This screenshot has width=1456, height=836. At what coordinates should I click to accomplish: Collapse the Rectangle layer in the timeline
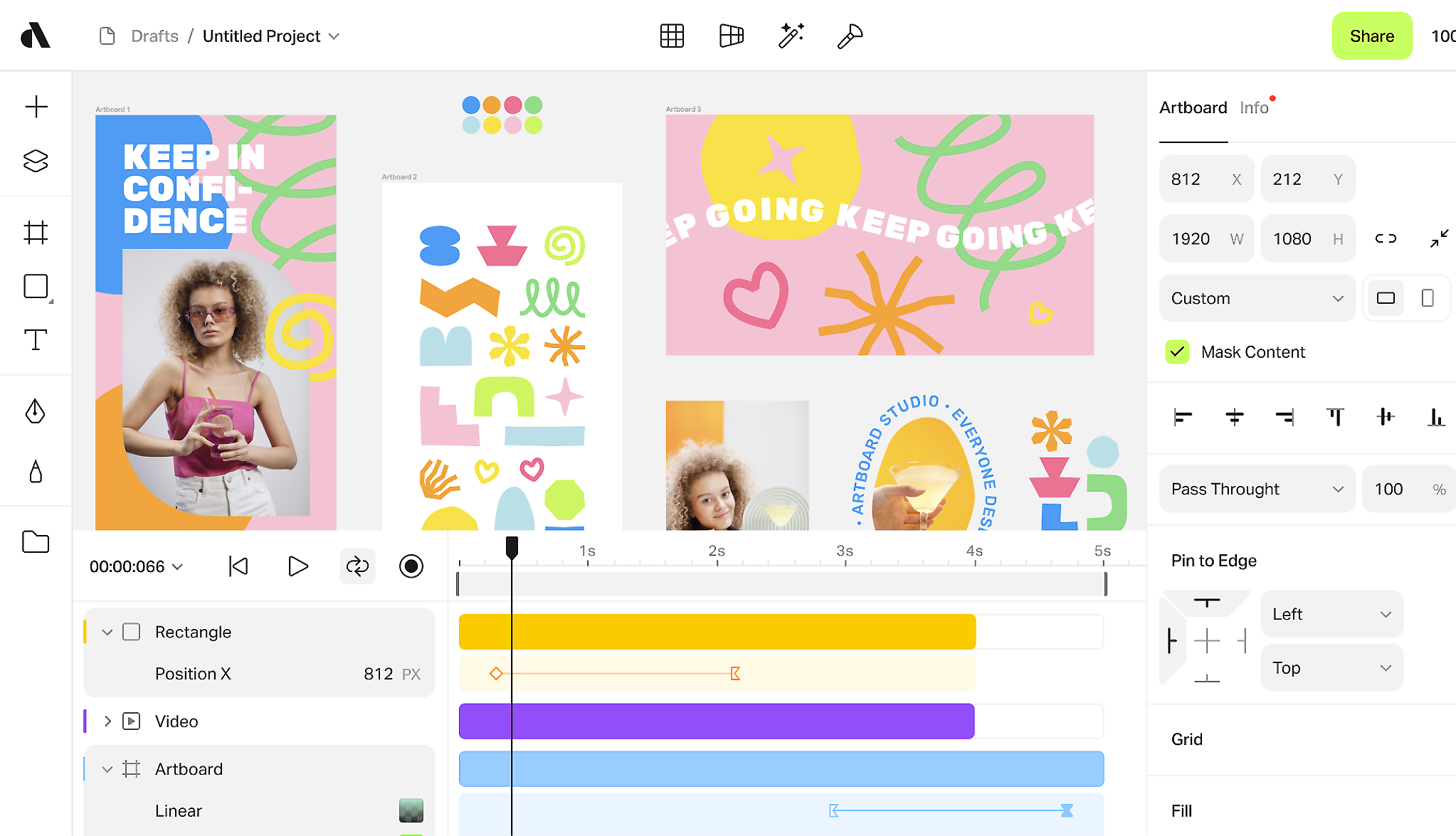pos(107,632)
